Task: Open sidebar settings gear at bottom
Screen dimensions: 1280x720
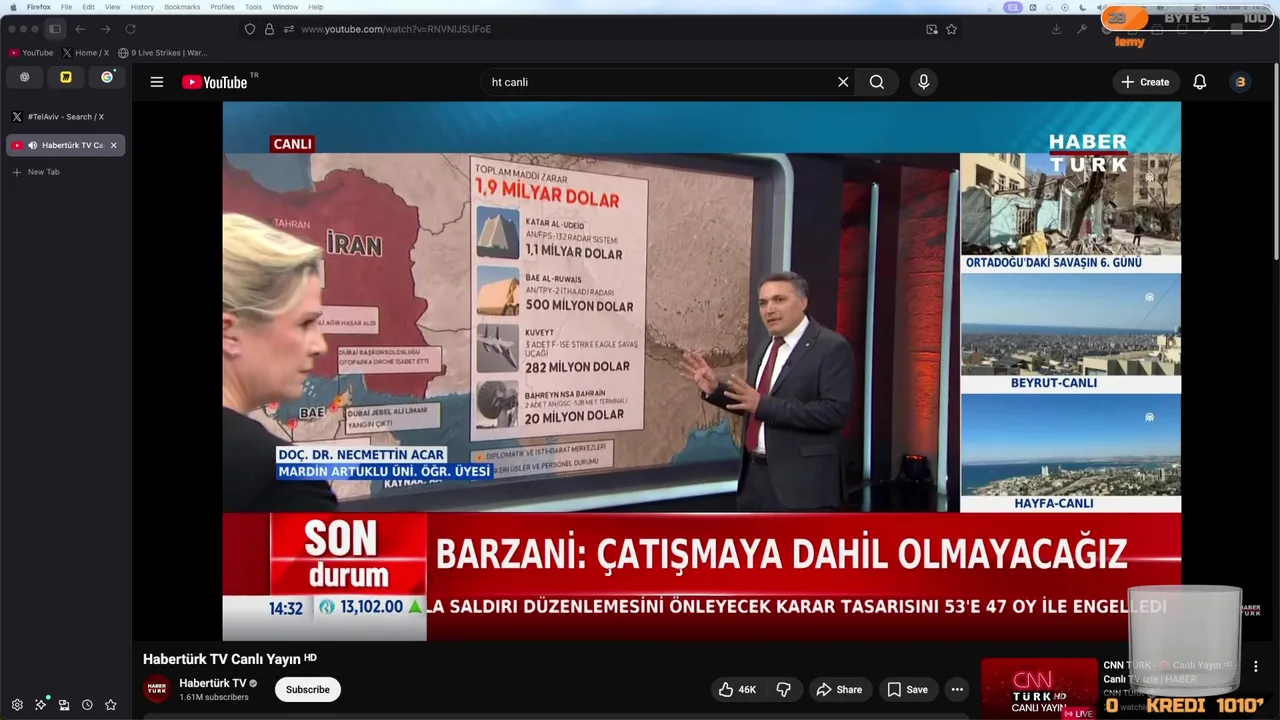Action: [17, 705]
